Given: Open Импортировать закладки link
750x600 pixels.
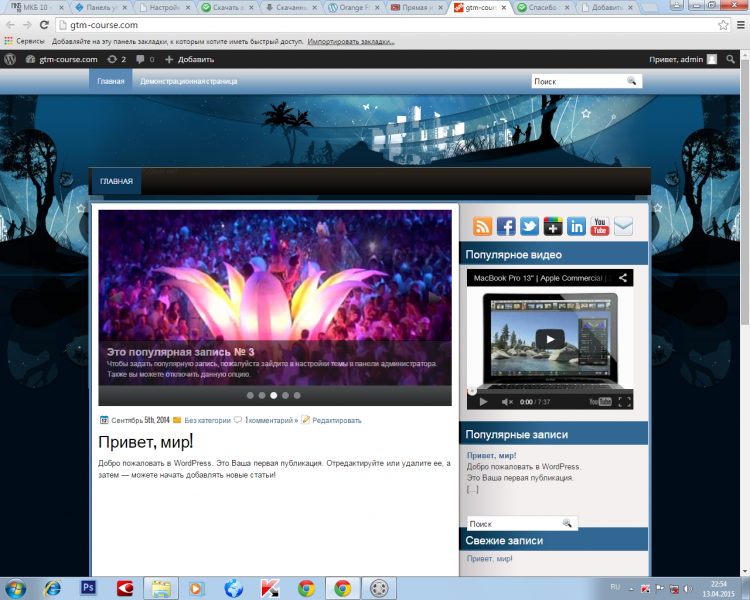Looking at the screenshot, I should 351,42.
